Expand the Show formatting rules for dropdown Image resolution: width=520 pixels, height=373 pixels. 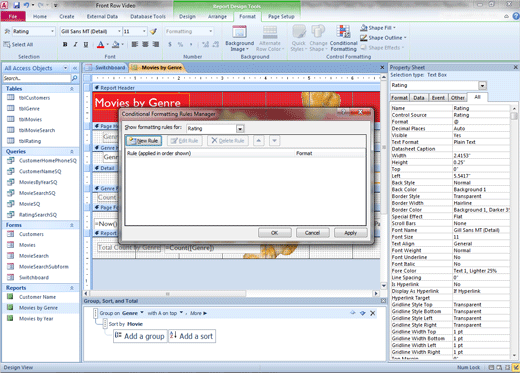coord(240,129)
